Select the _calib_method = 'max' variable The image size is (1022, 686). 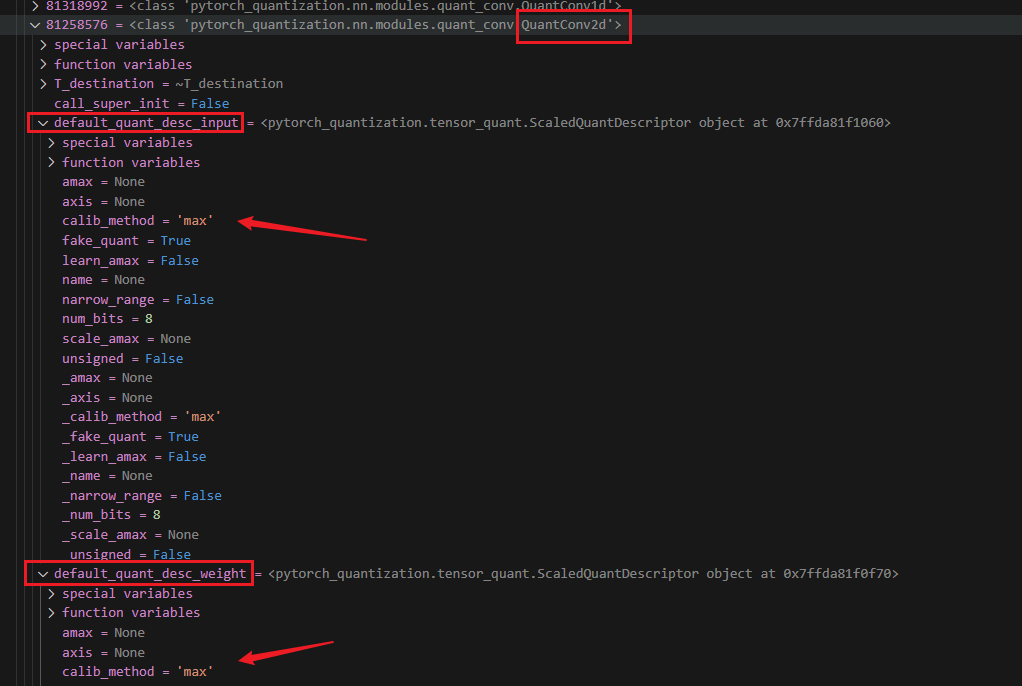[141, 417]
